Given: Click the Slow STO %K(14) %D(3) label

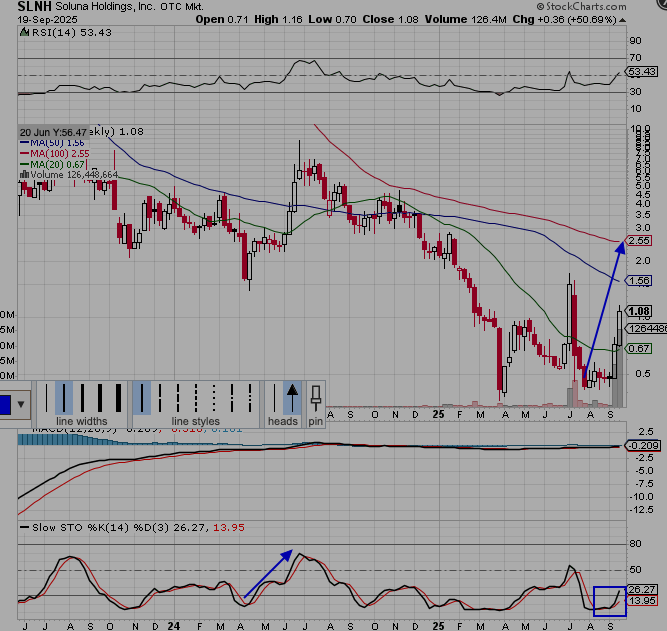Looking at the screenshot, I should click(x=100, y=528).
